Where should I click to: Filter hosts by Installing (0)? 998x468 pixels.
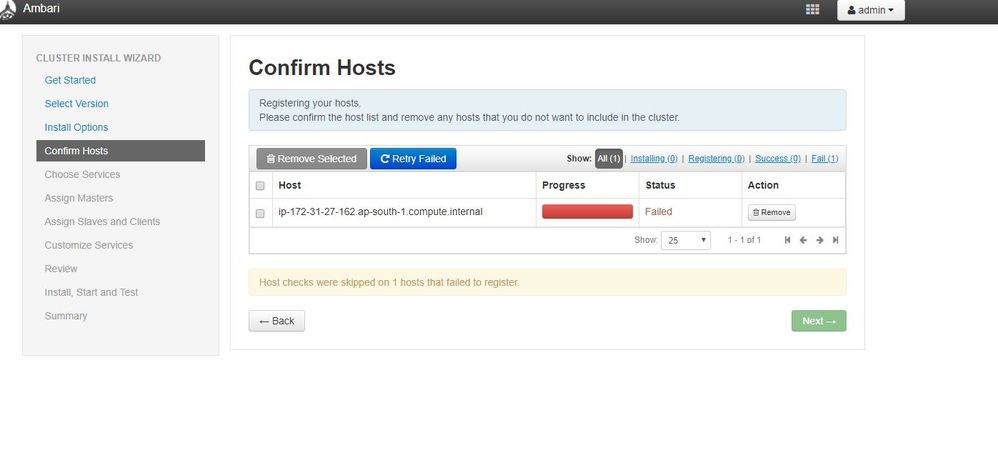coord(654,159)
